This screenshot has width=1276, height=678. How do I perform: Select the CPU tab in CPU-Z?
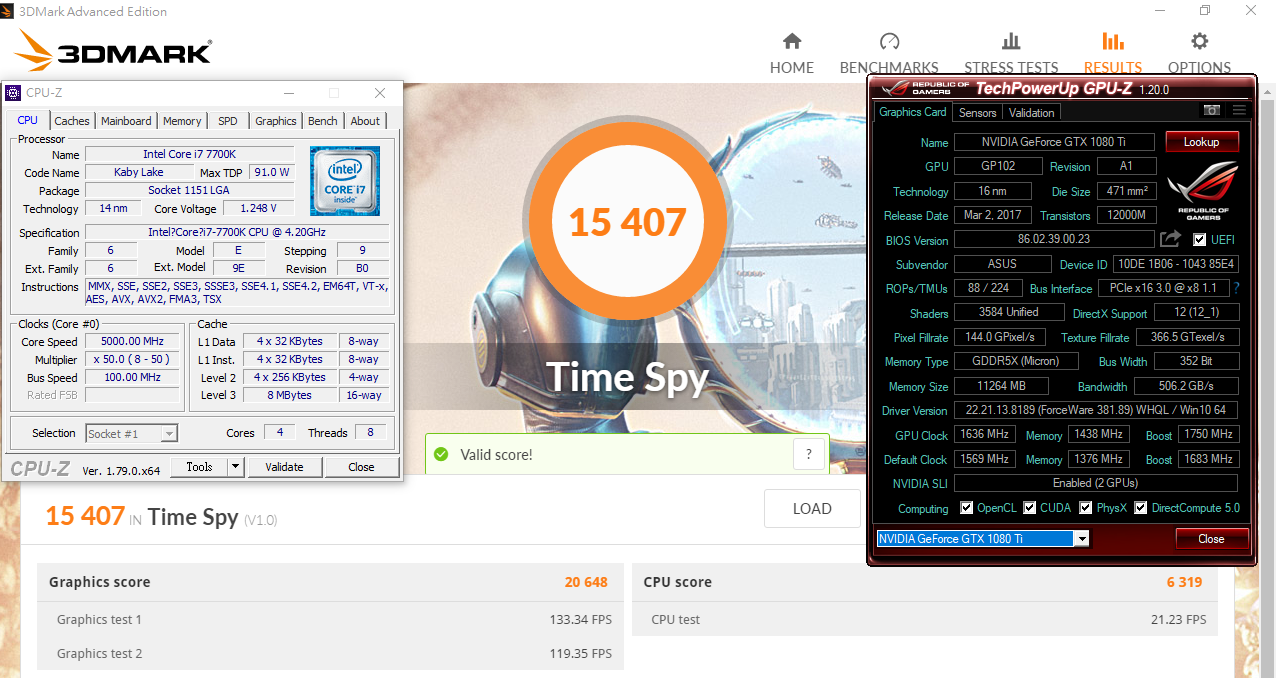pos(28,120)
